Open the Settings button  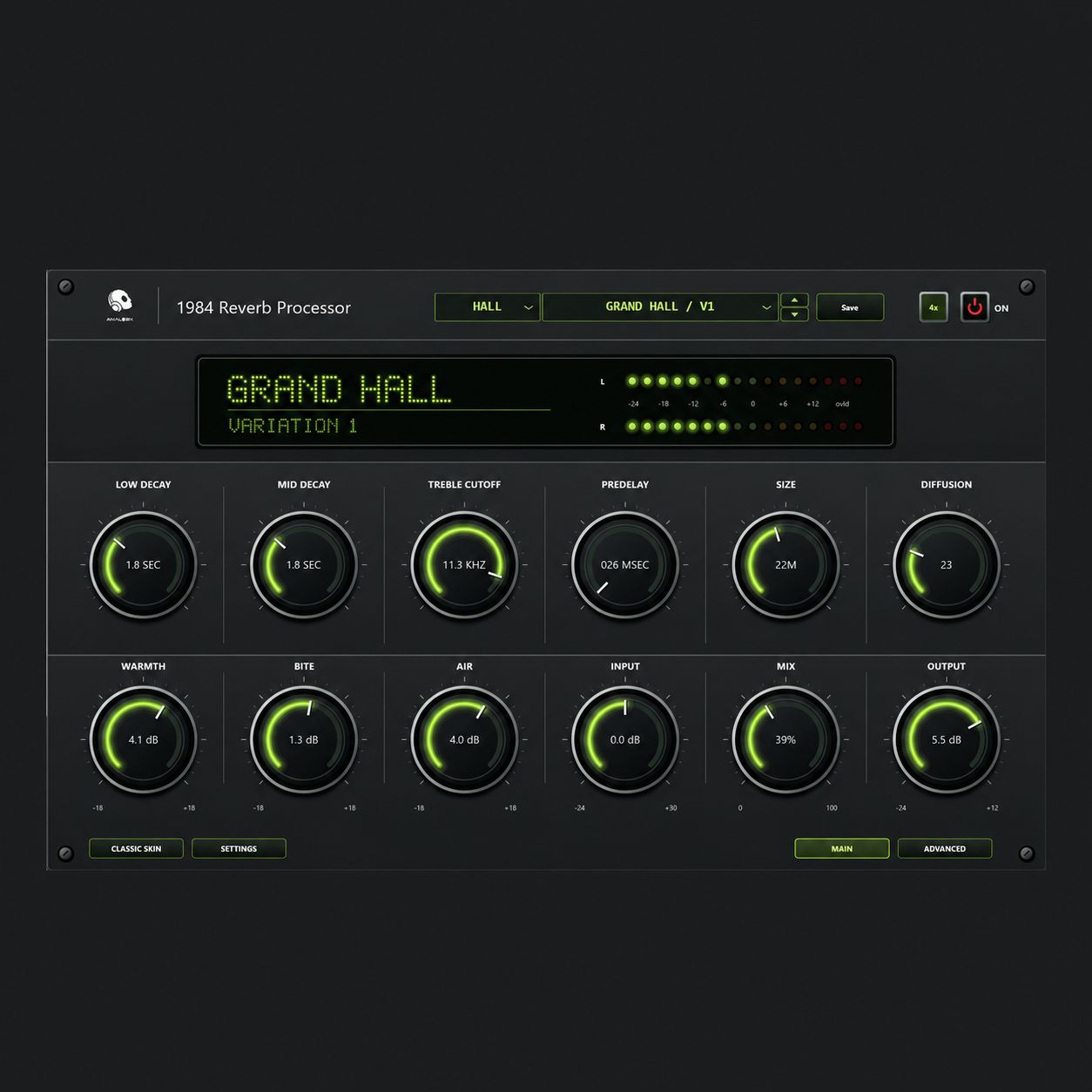[x=239, y=848]
